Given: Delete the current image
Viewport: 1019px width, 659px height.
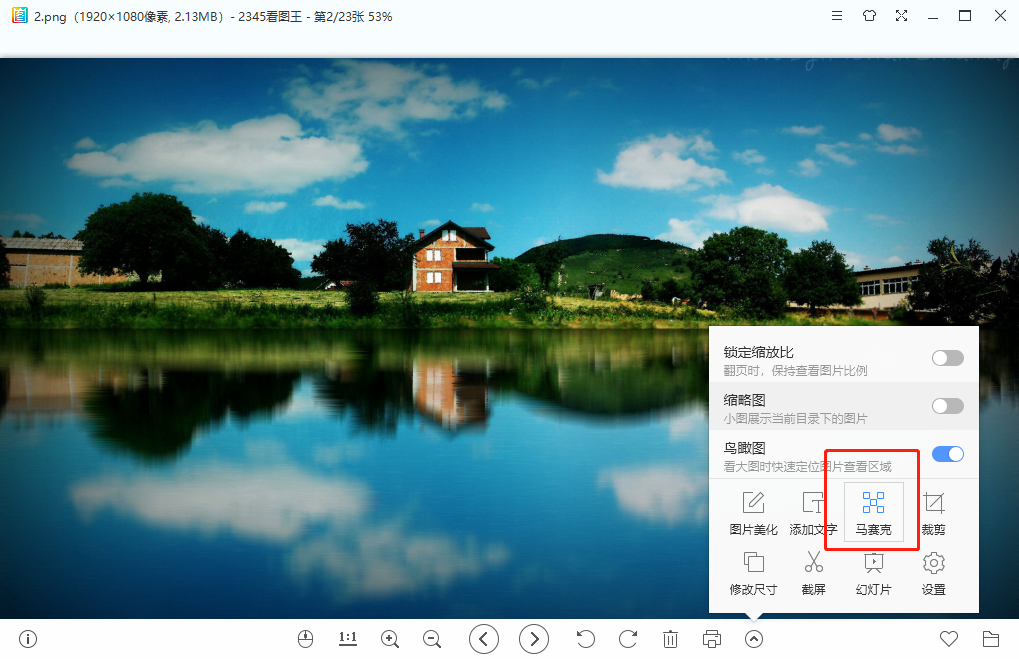Looking at the screenshot, I should [x=670, y=638].
